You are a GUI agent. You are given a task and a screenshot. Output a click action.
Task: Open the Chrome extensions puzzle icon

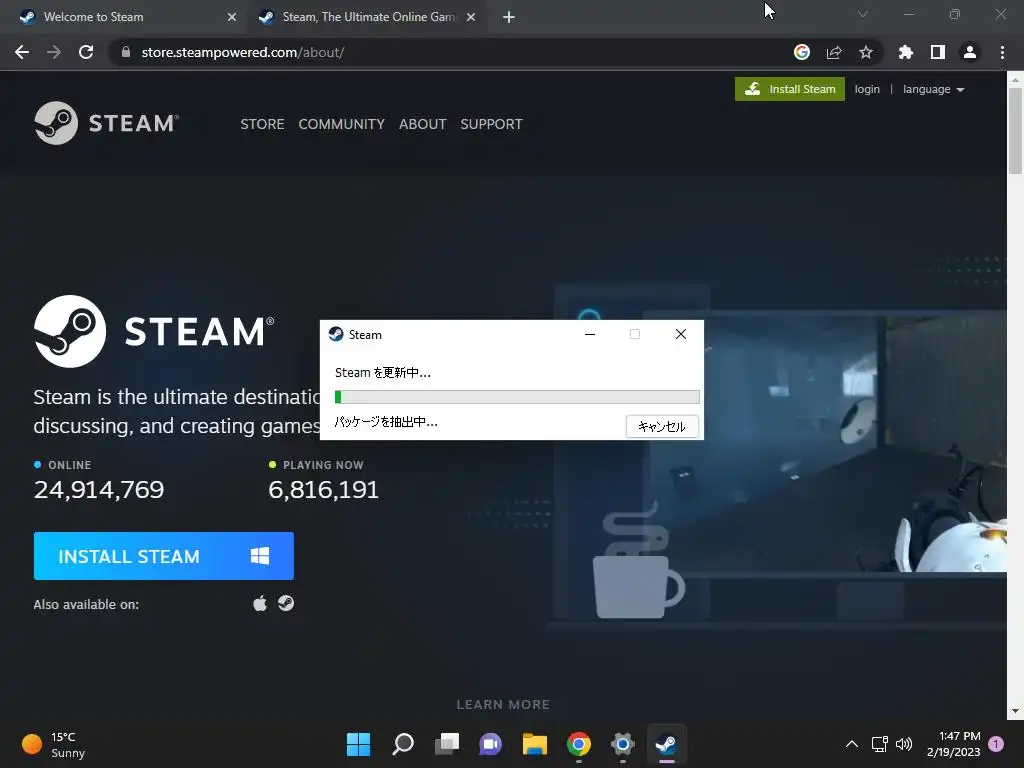906,52
